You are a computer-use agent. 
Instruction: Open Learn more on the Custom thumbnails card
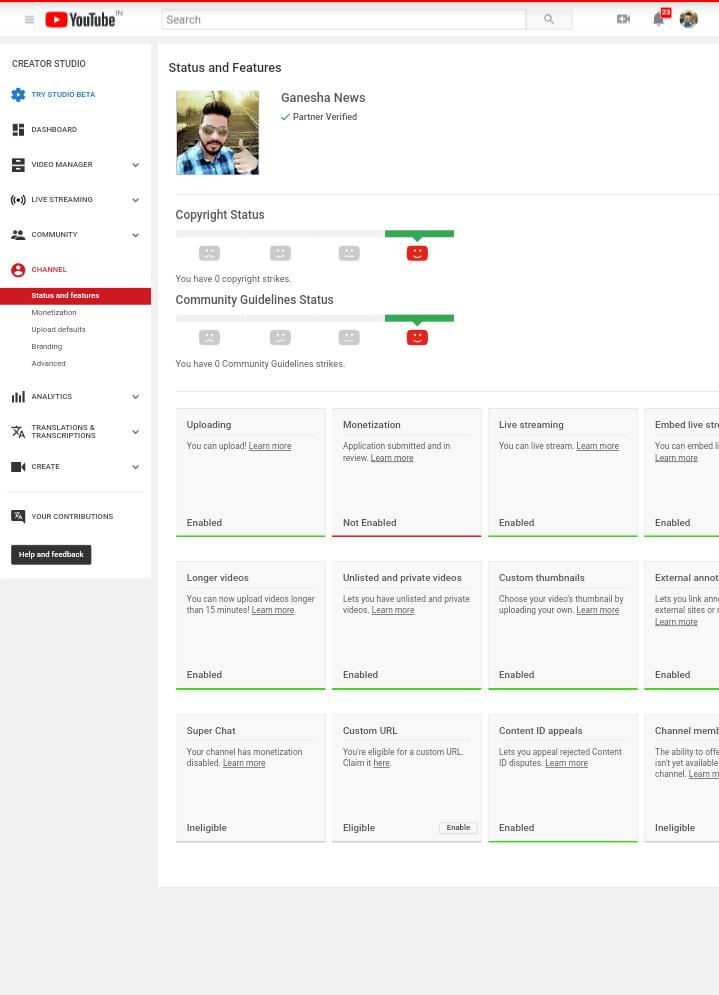pyautogui.click(x=597, y=610)
